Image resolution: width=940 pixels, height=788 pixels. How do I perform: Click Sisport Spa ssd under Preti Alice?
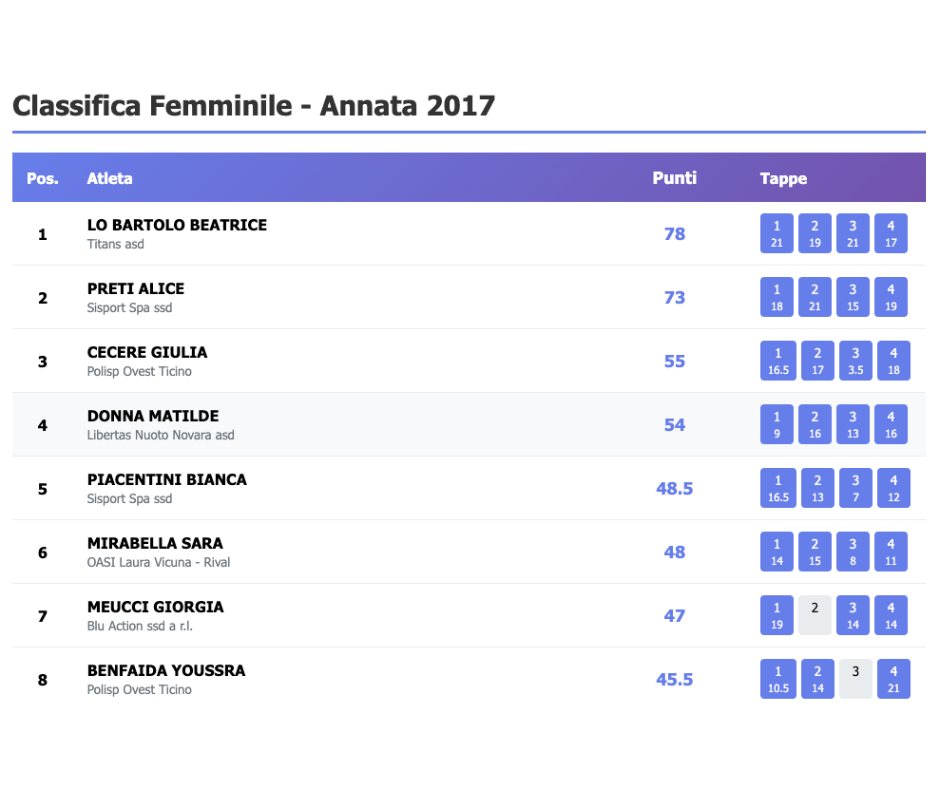pyautogui.click(x=129, y=308)
